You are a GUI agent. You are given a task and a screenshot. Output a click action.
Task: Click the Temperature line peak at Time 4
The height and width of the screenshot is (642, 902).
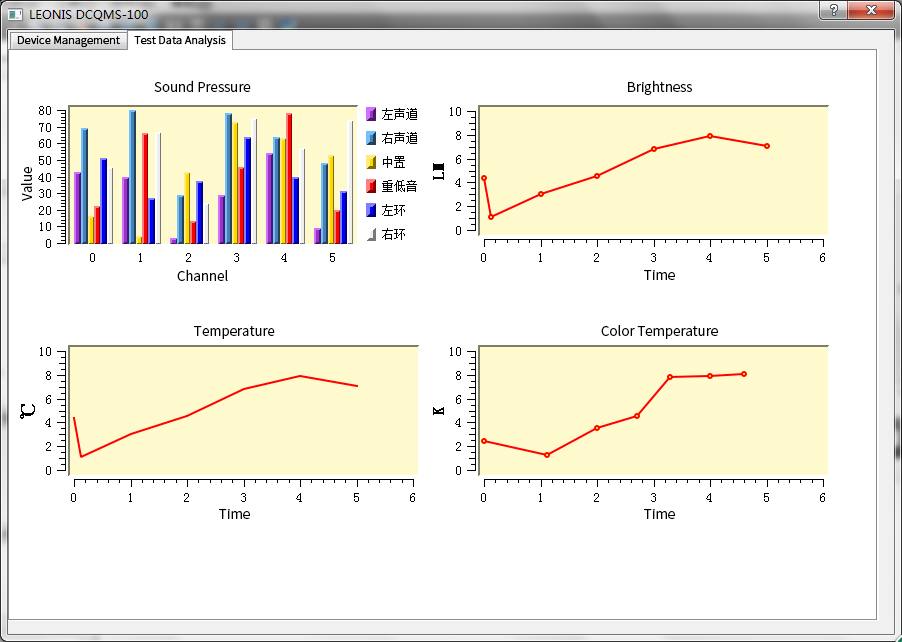(x=300, y=376)
